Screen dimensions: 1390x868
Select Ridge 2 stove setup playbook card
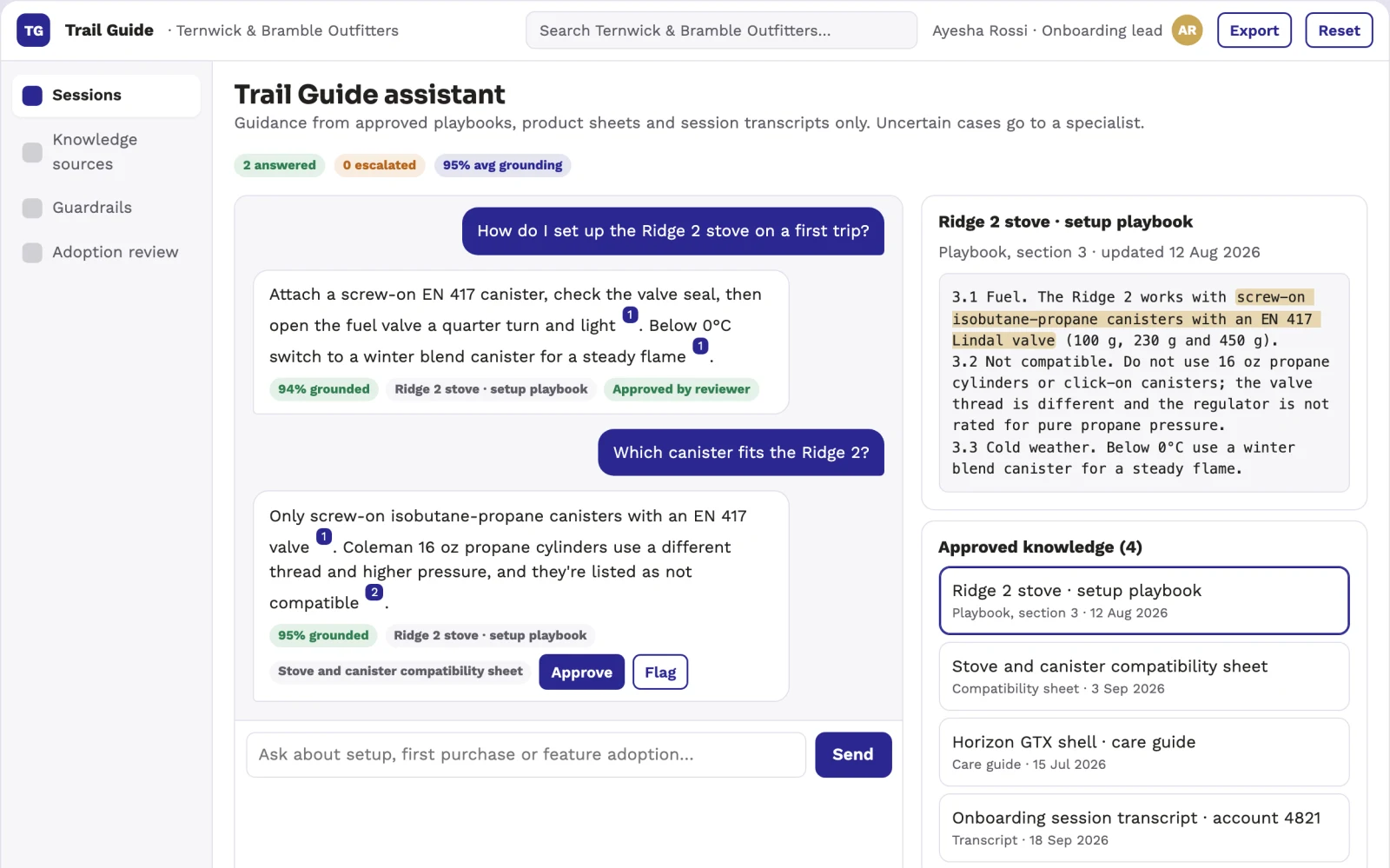click(1144, 600)
